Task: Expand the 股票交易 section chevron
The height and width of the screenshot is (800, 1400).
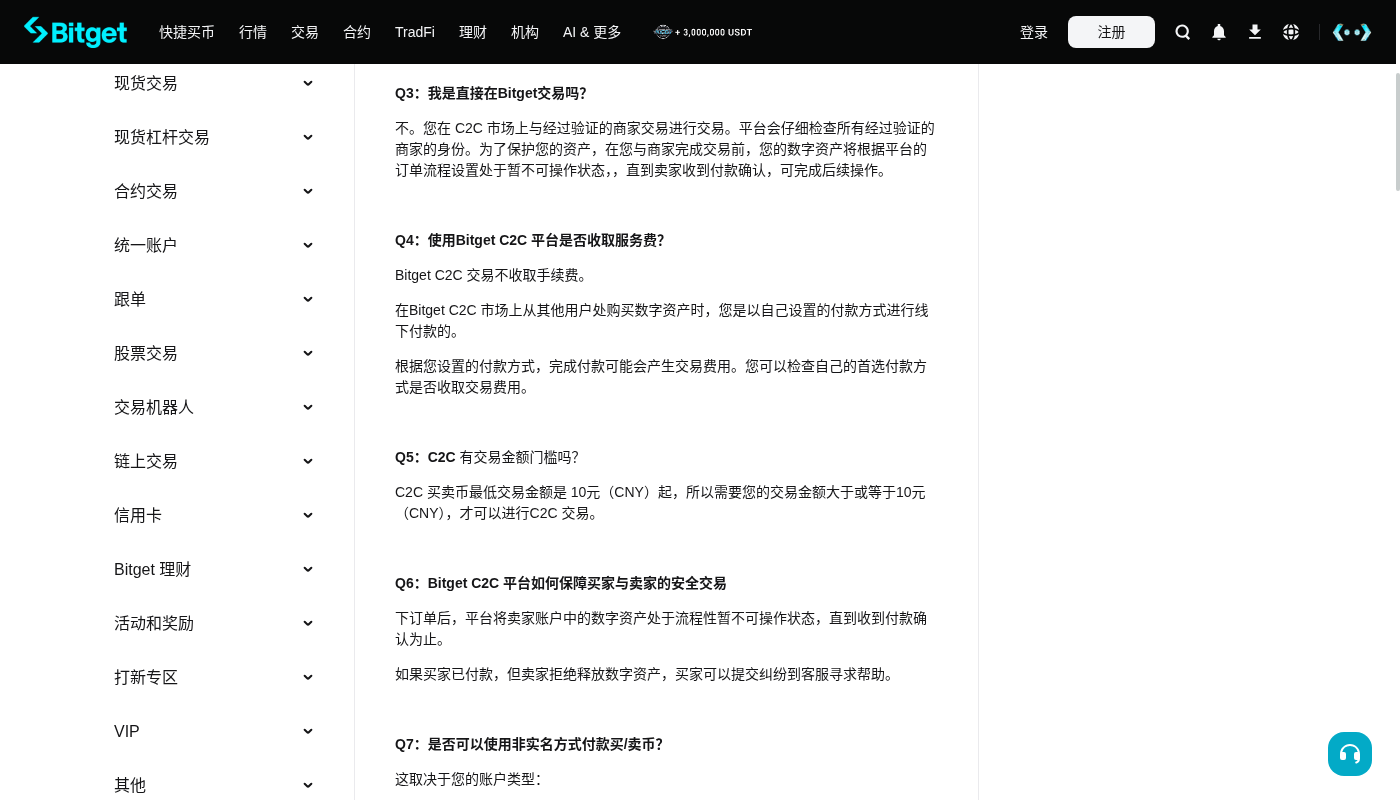Action: pyautogui.click(x=308, y=353)
